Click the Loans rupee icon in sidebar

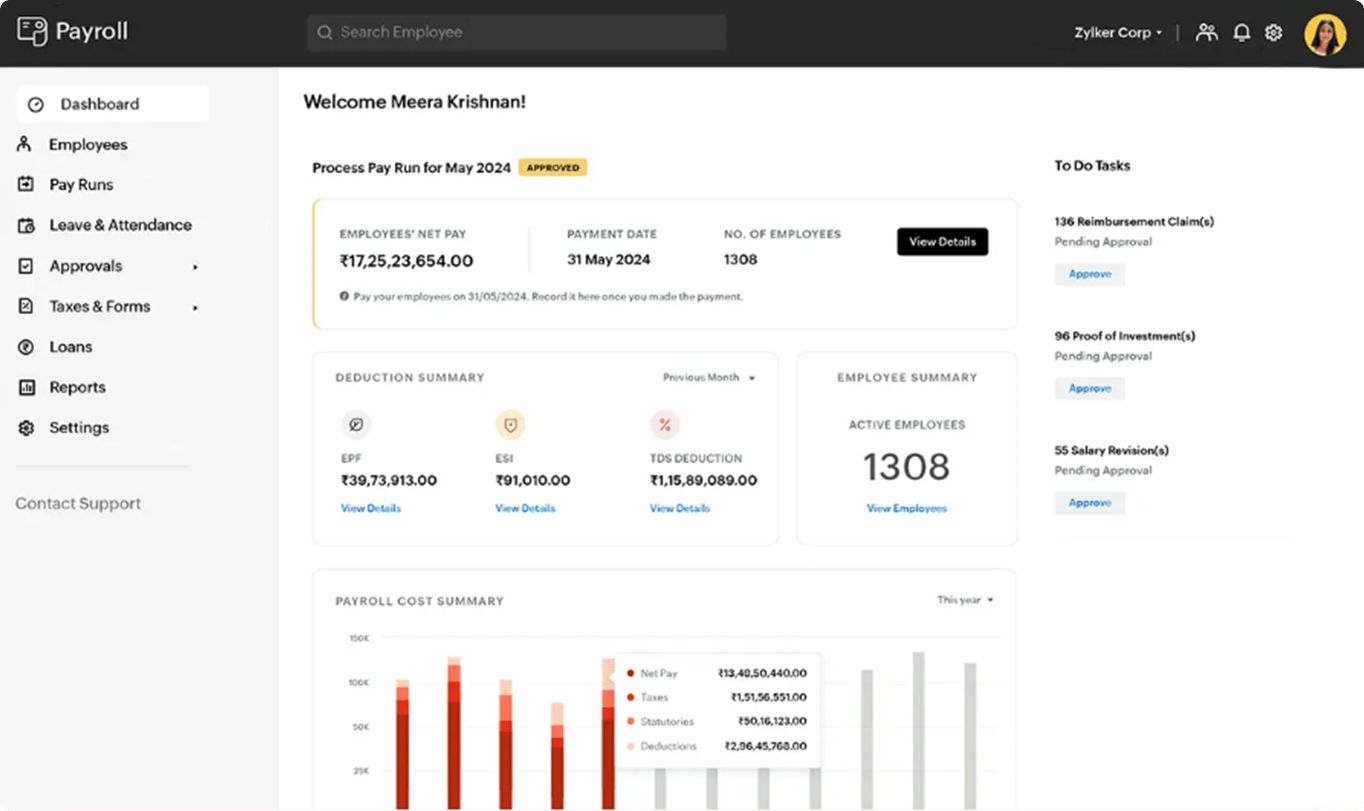point(26,347)
